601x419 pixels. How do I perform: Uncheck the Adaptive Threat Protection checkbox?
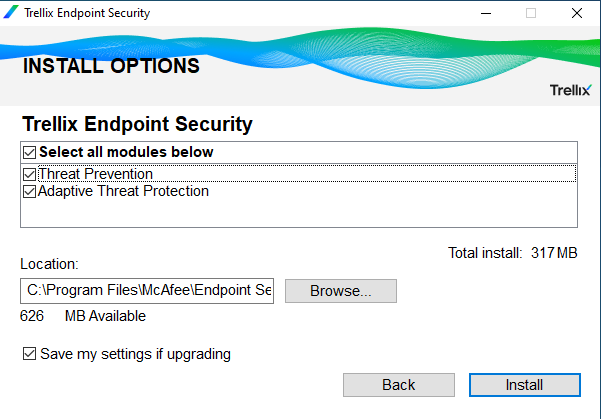30,191
